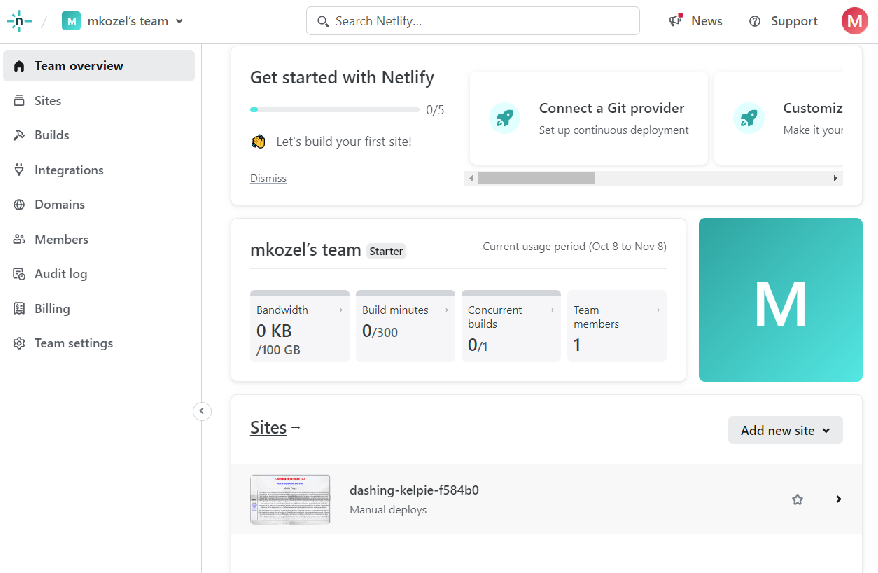Open the Builds sidebar item
Screen dimensions: 878x573
(52, 135)
